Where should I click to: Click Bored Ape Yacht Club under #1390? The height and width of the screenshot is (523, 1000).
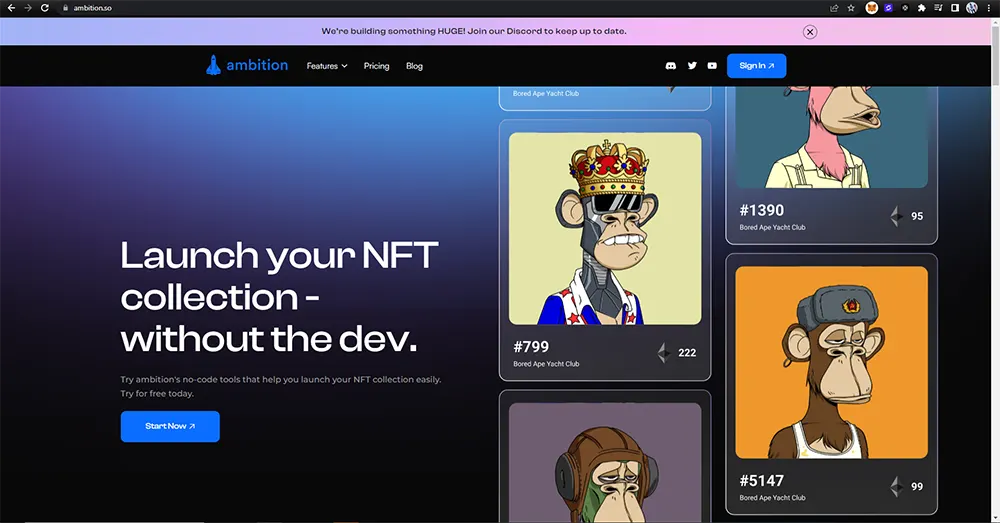(772, 228)
